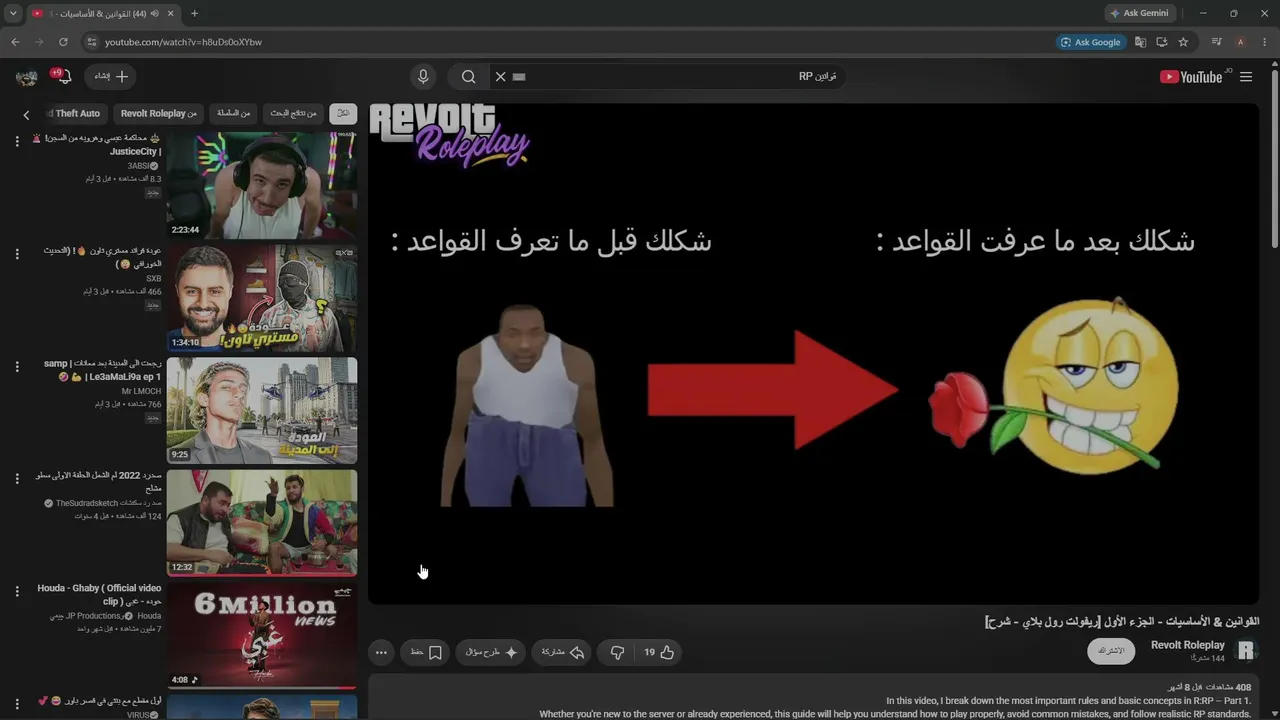Viewport: 1280px width, 720px height.
Task: Visit the 3ABSI channel
Action: click(143, 166)
